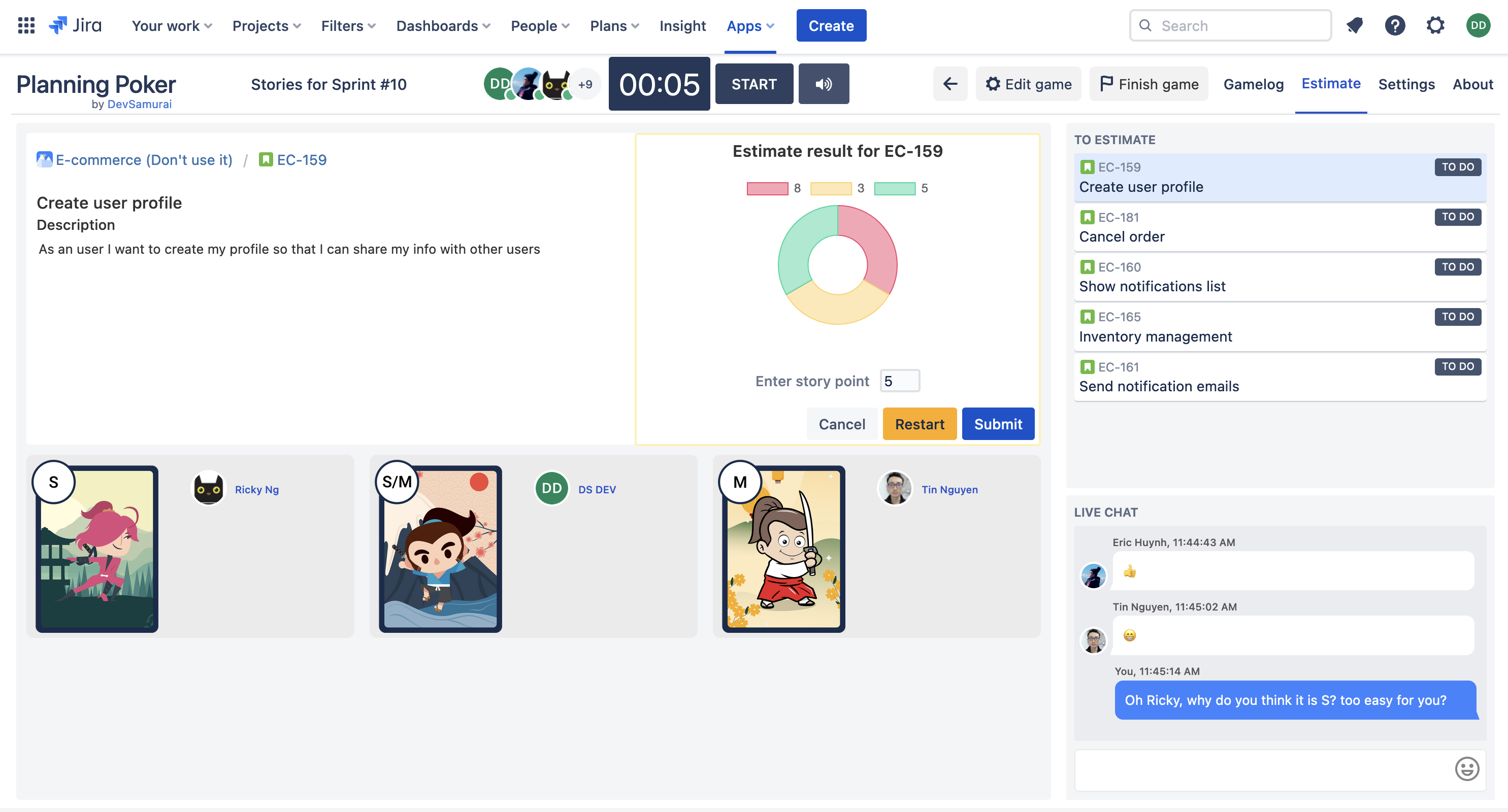Expand the Dashboards dropdown menu

point(443,26)
